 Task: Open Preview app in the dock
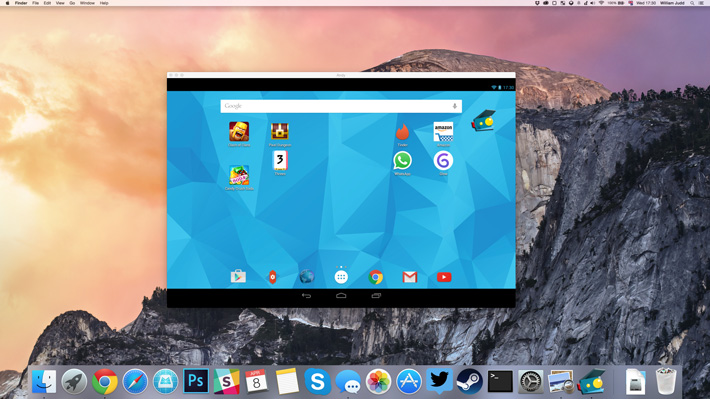pyautogui.click(x=561, y=381)
